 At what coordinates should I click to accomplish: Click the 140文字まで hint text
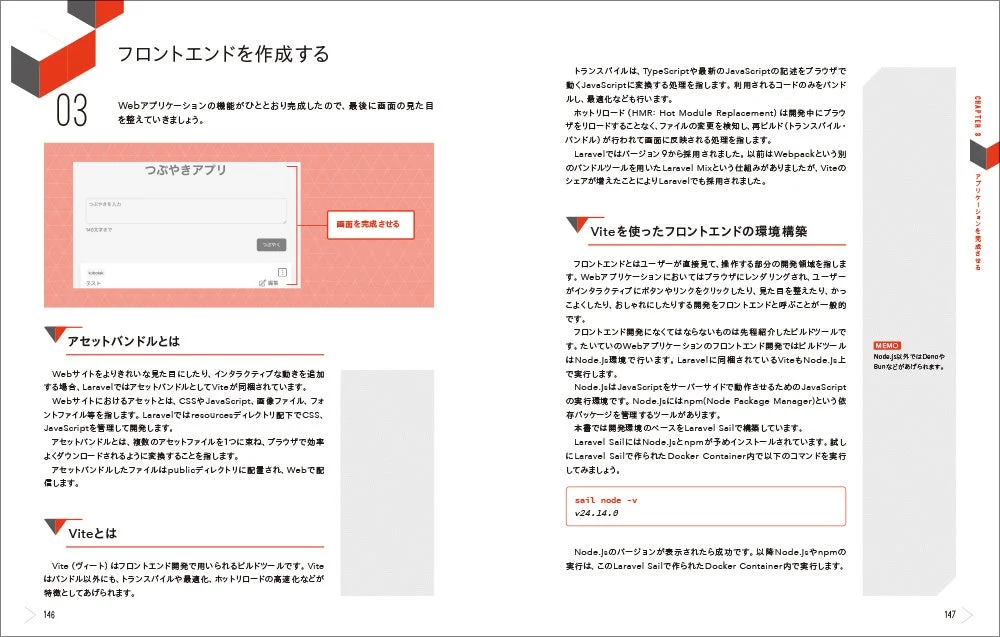99,230
